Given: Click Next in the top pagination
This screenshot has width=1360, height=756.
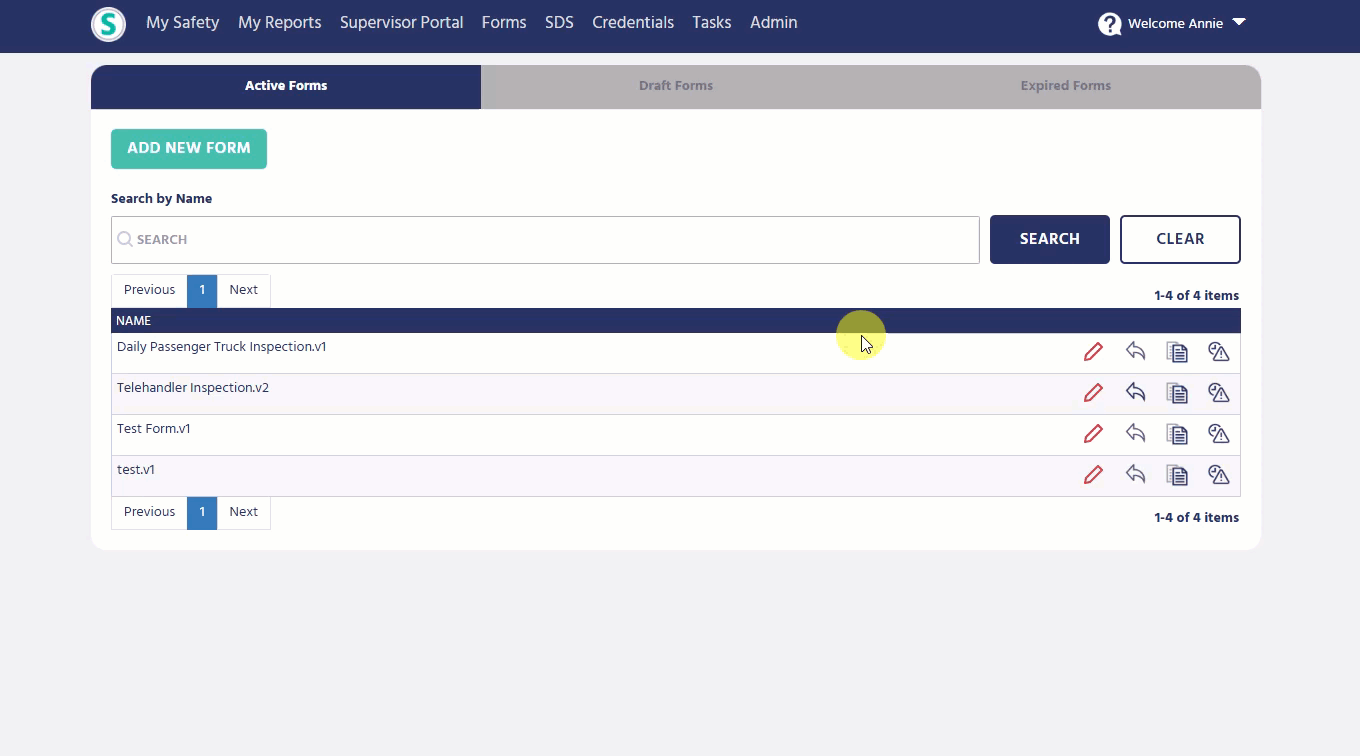Looking at the screenshot, I should (x=243, y=290).
